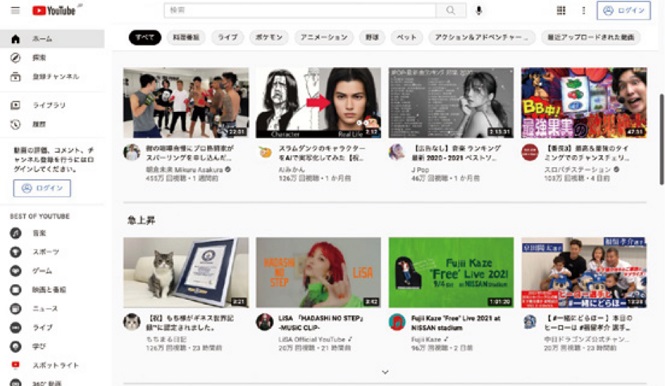Click the search magnifier button
665x386 pixels.
click(451, 10)
